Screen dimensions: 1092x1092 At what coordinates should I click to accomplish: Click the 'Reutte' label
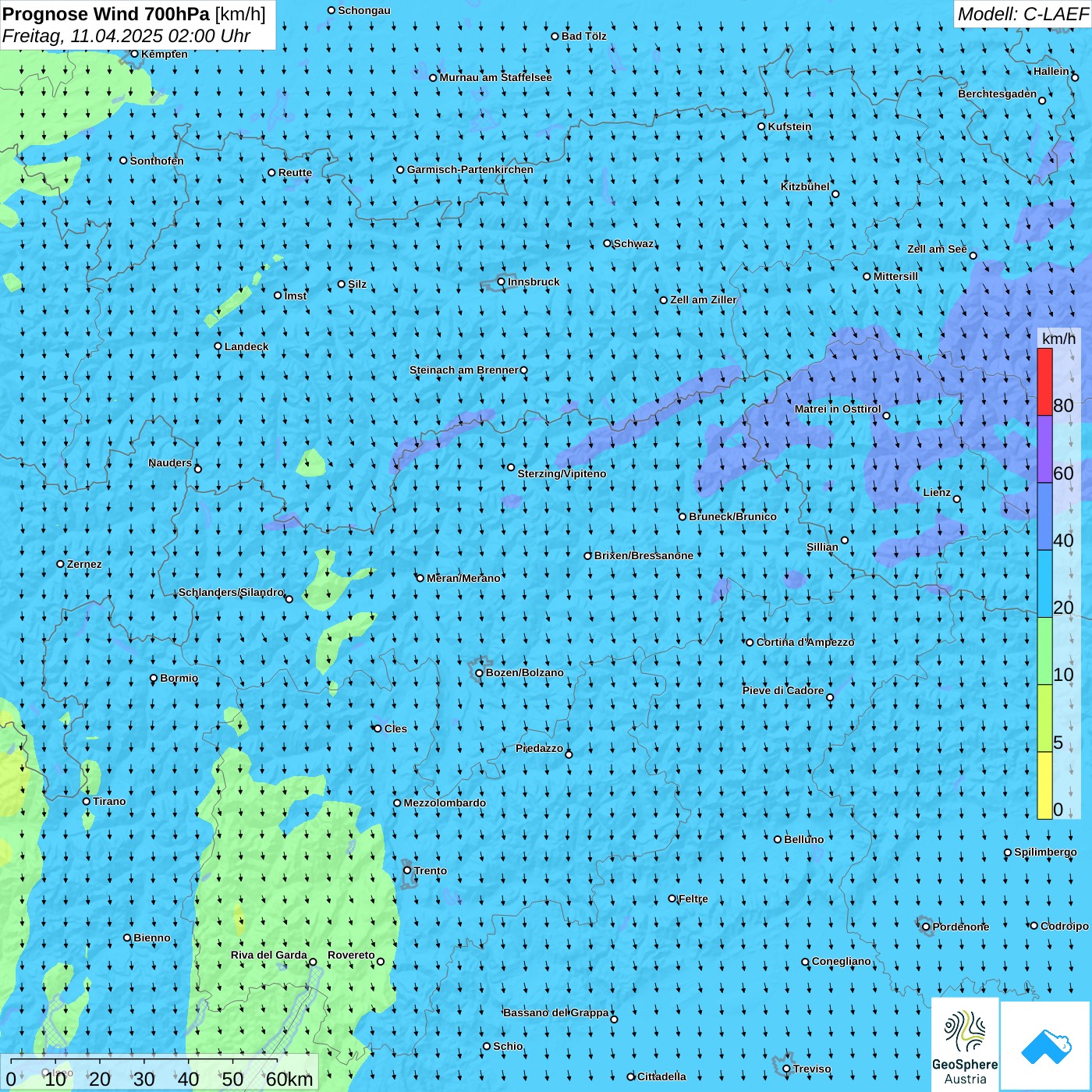click(295, 173)
